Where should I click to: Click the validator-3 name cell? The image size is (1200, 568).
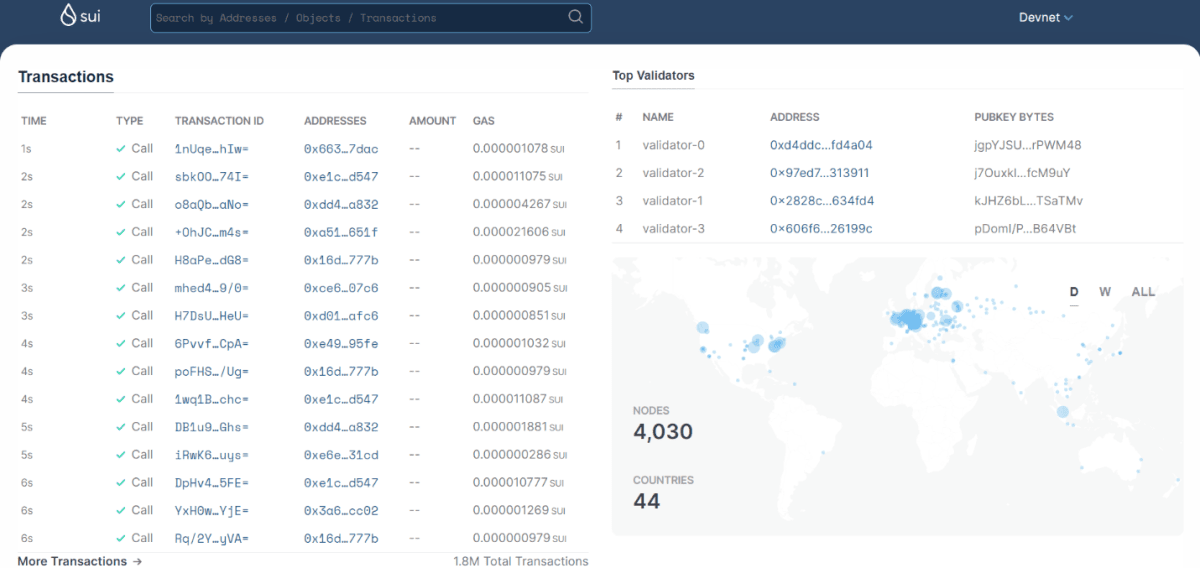673,229
